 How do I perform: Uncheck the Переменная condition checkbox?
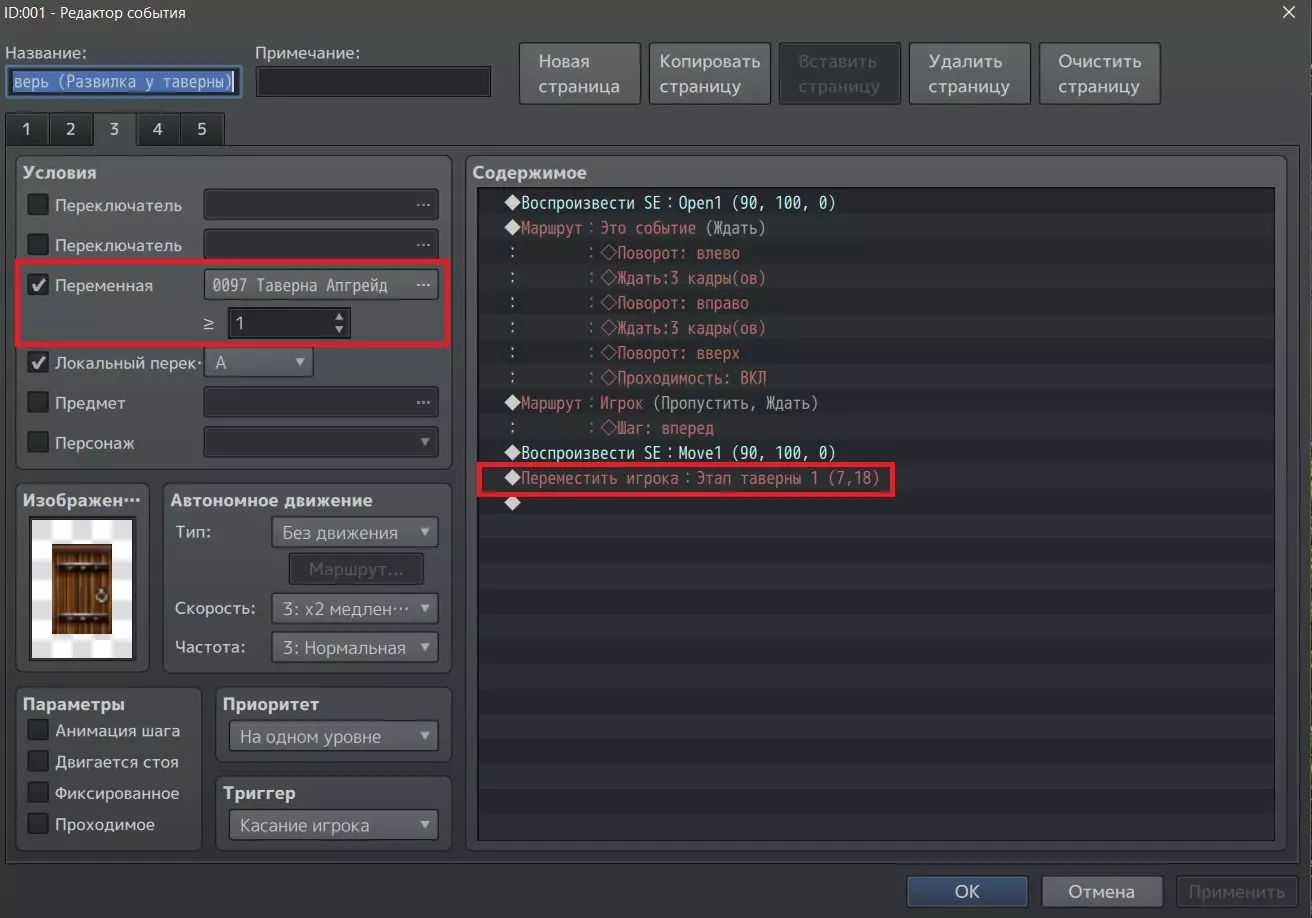pyautogui.click(x=38, y=285)
